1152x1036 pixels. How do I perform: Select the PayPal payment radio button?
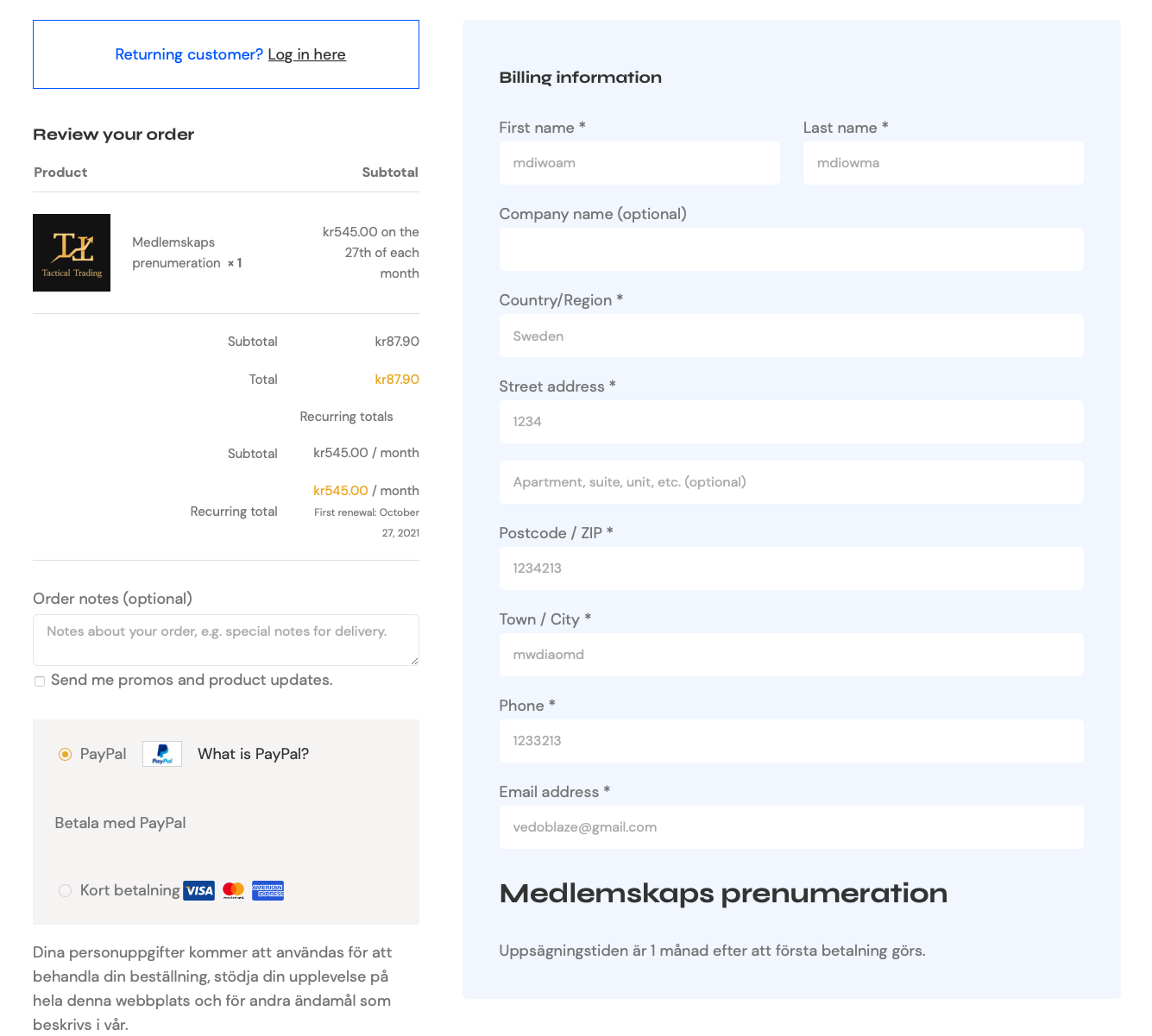(65, 754)
